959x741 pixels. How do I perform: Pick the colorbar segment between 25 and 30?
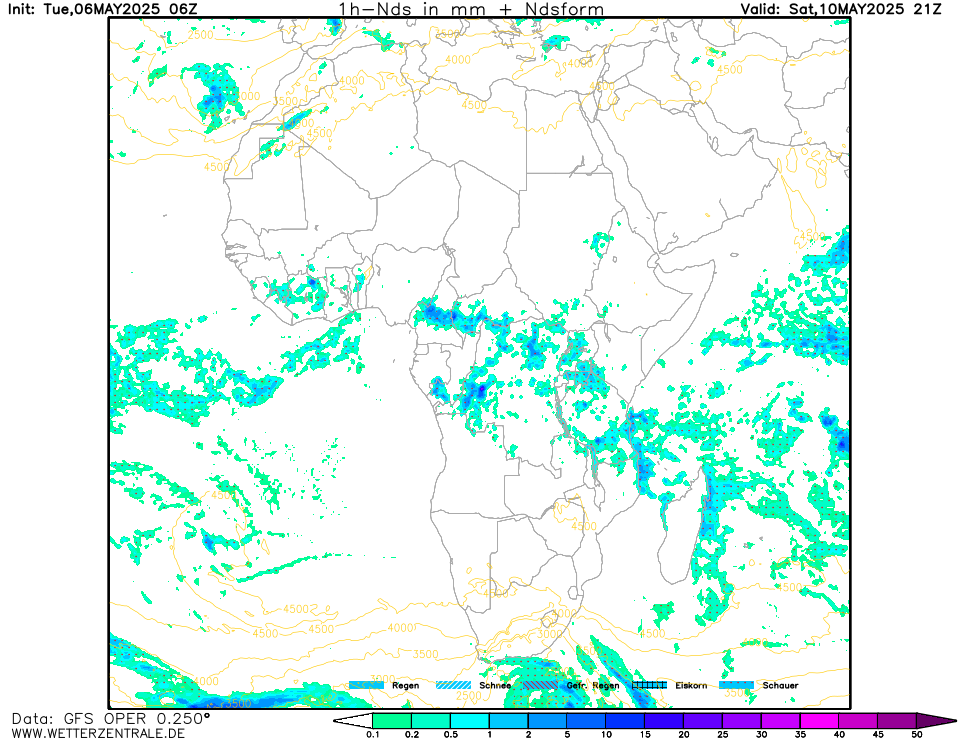point(741,721)
